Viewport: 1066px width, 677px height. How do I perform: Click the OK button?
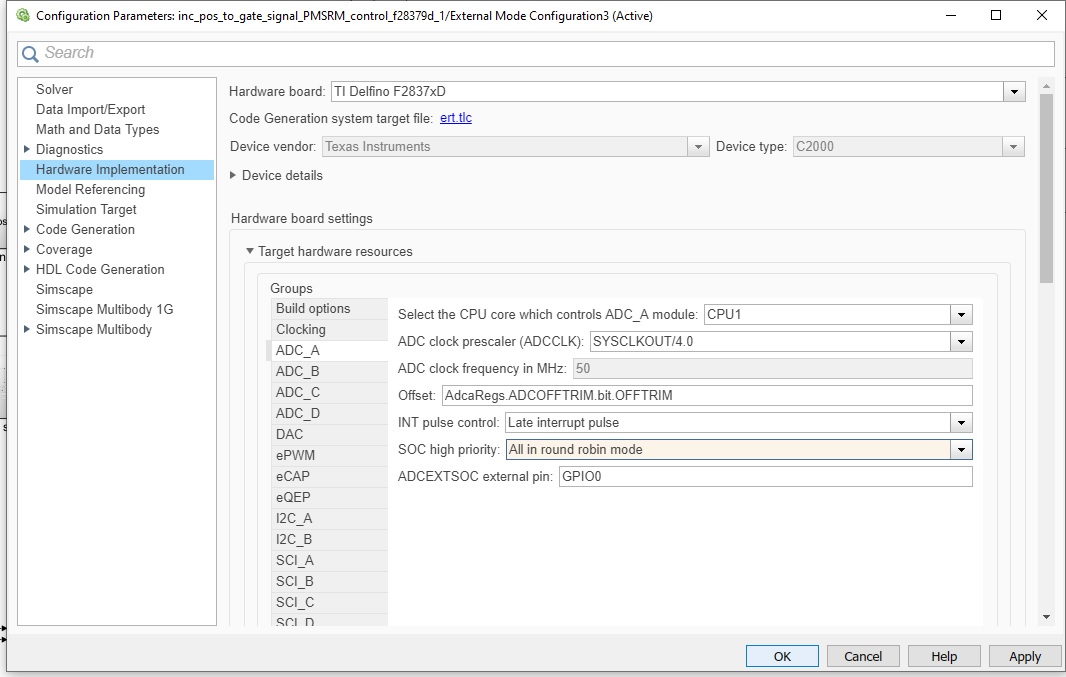782,657
